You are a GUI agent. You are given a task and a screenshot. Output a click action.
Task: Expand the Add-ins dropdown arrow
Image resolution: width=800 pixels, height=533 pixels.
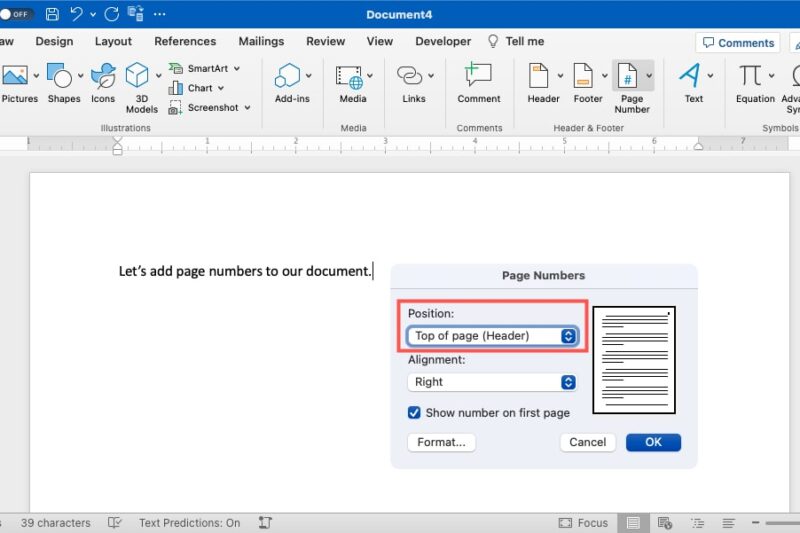[309, 76]
